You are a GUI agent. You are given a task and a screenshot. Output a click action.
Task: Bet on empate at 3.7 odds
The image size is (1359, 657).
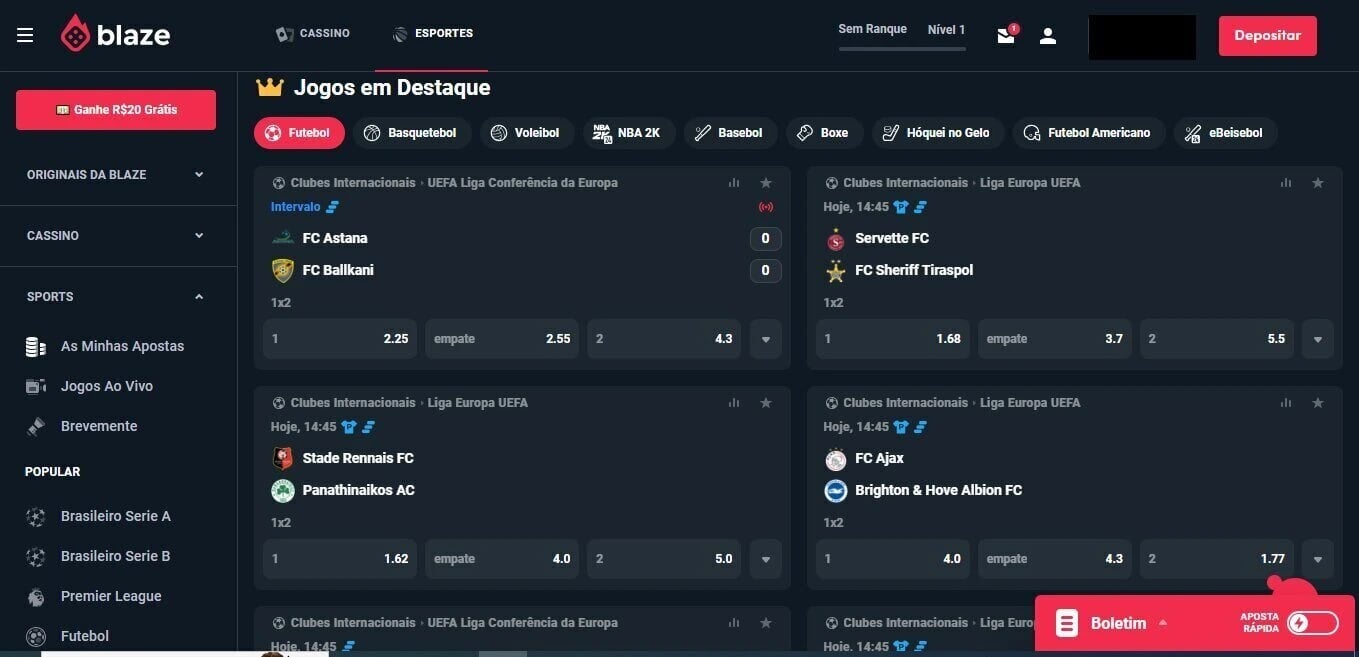1055,339
